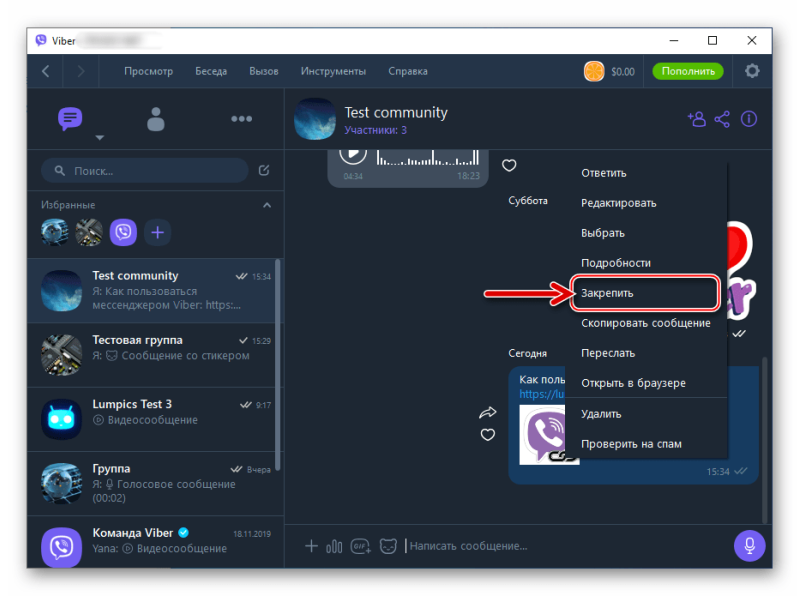
Task: Expand the chats filter dropdown arrow
Action: pyautogui.click(x=100, y=138)
